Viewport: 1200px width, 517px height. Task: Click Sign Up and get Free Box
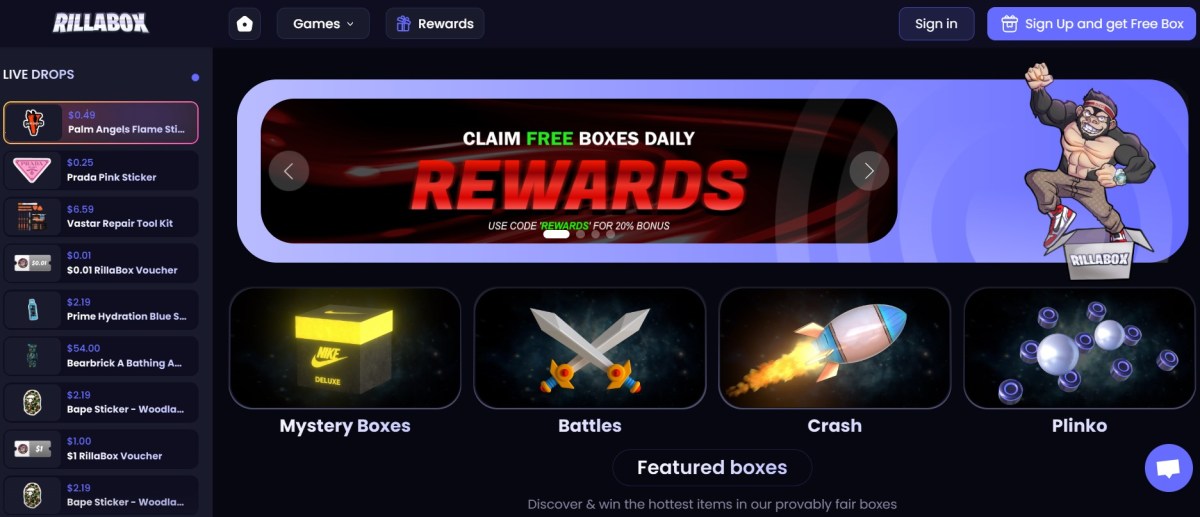1091,24
